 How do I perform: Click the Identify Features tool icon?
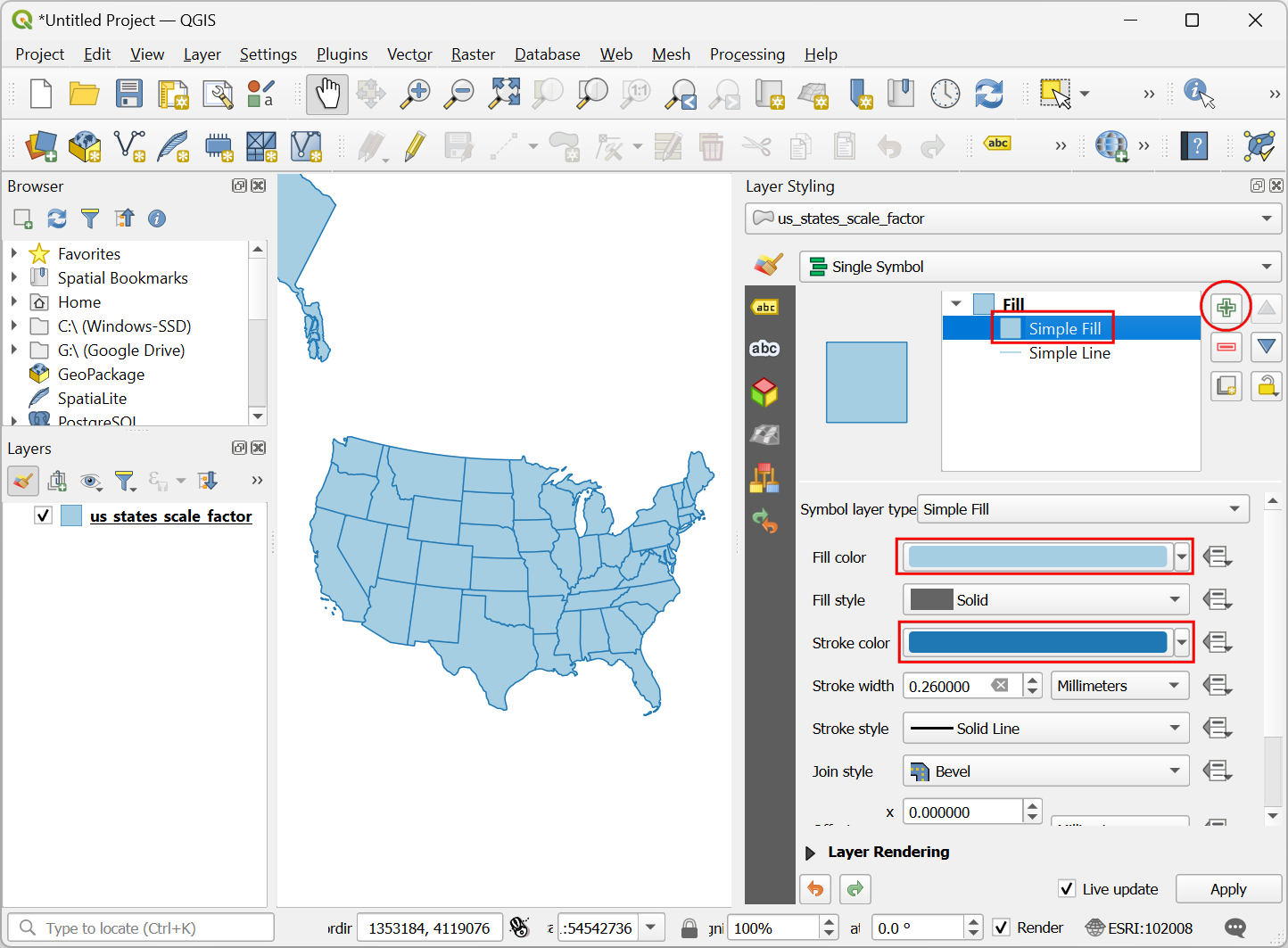pos(1198,94)
